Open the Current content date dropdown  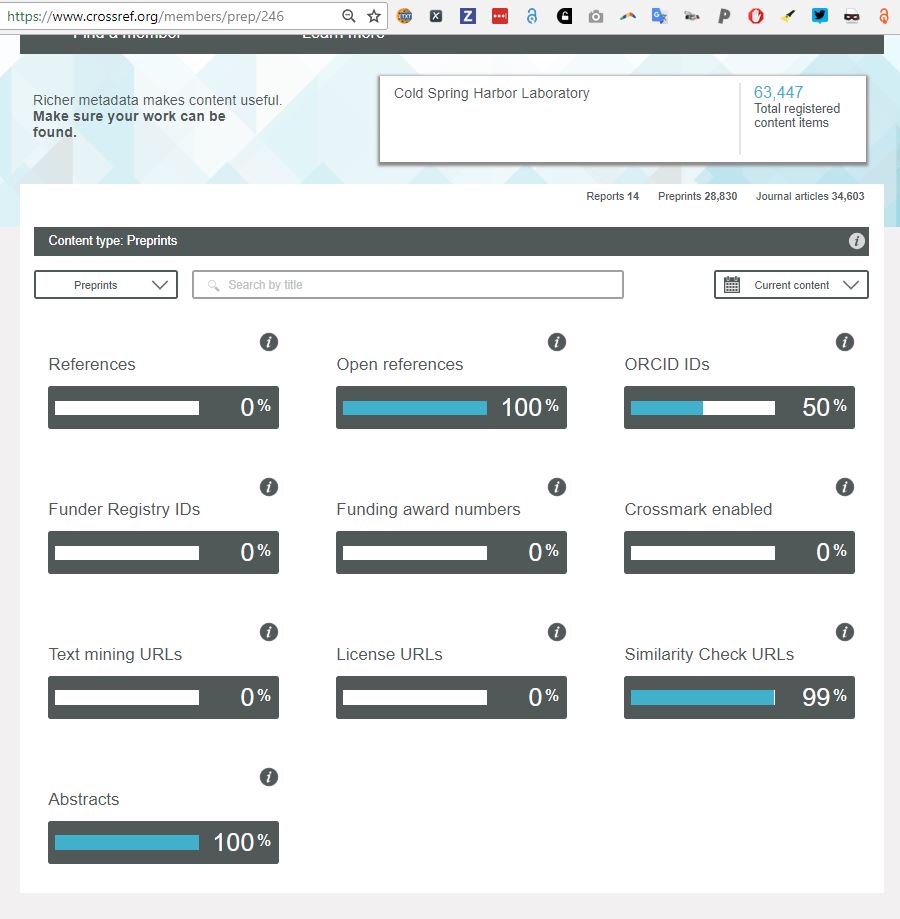coord(791,285)
